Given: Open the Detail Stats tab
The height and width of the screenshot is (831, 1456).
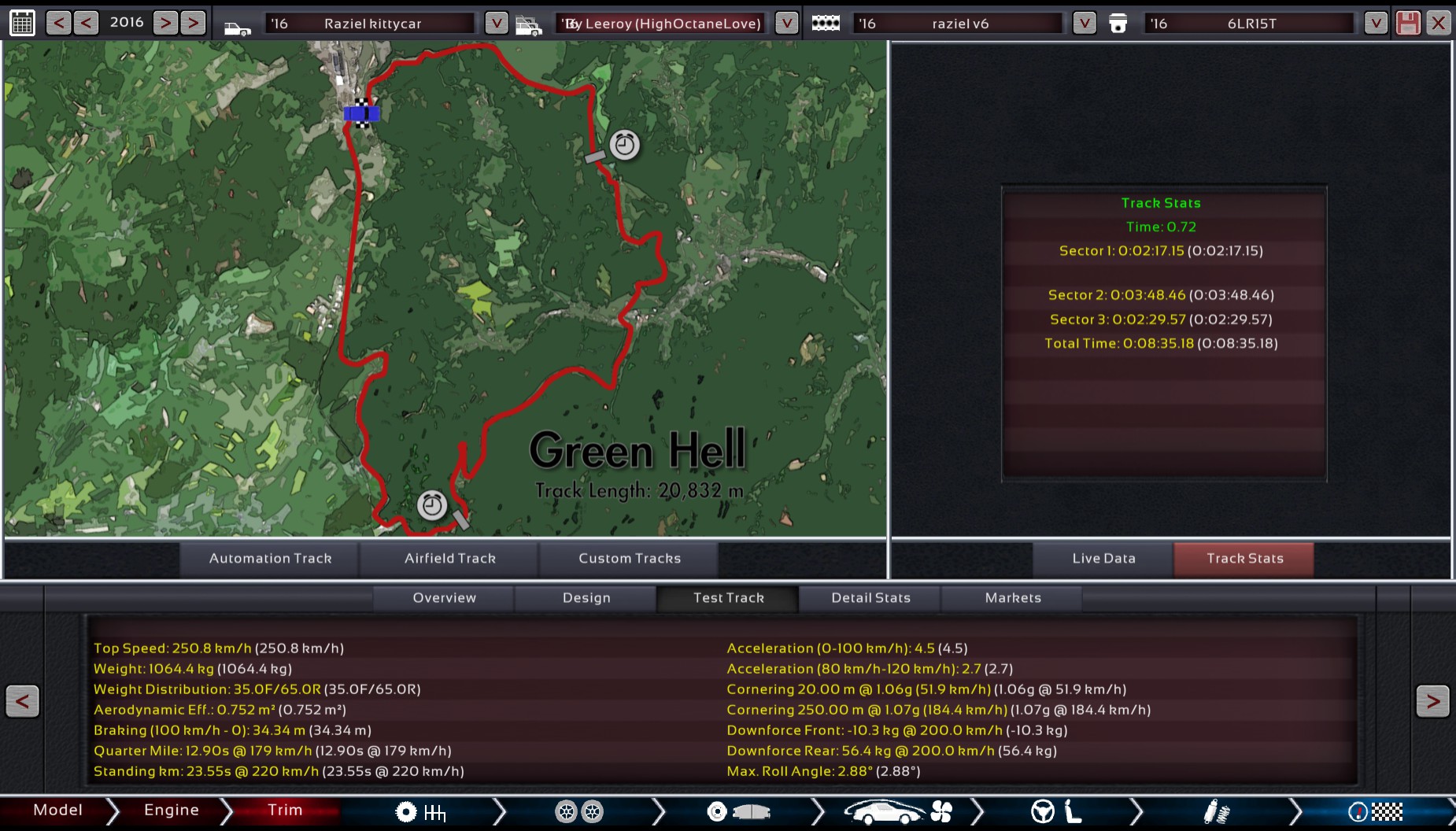Looking at the screenshot, I should click(870, 598).
